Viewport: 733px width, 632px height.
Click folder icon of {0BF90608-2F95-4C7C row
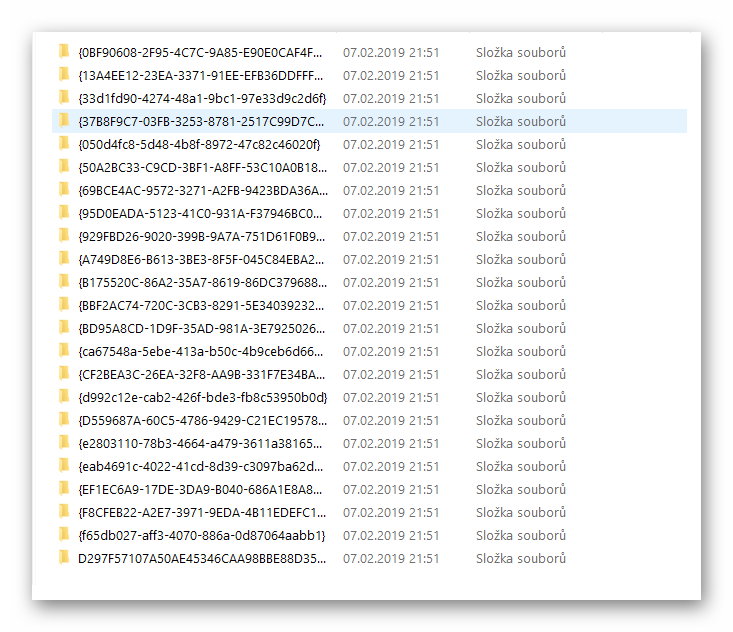click(64, 51)
